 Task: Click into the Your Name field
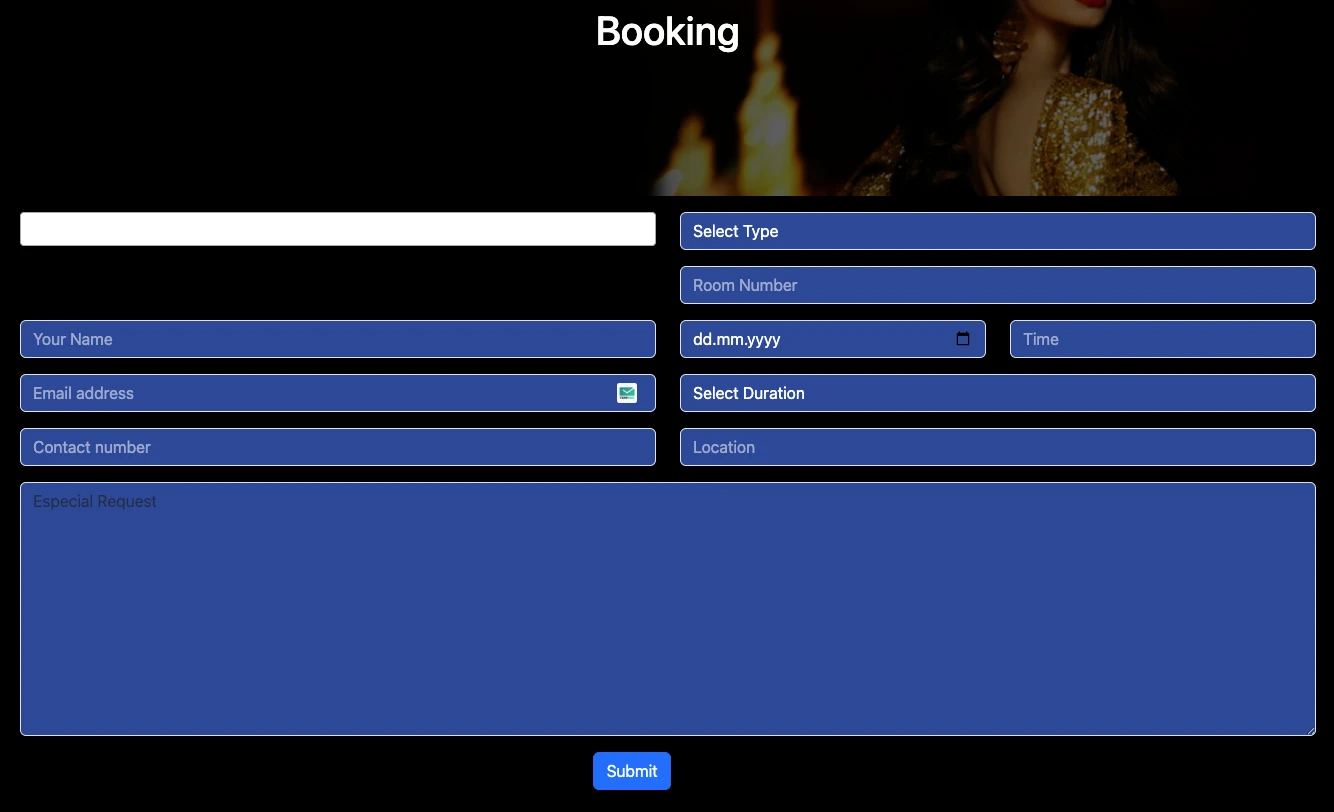pos(338,339)
